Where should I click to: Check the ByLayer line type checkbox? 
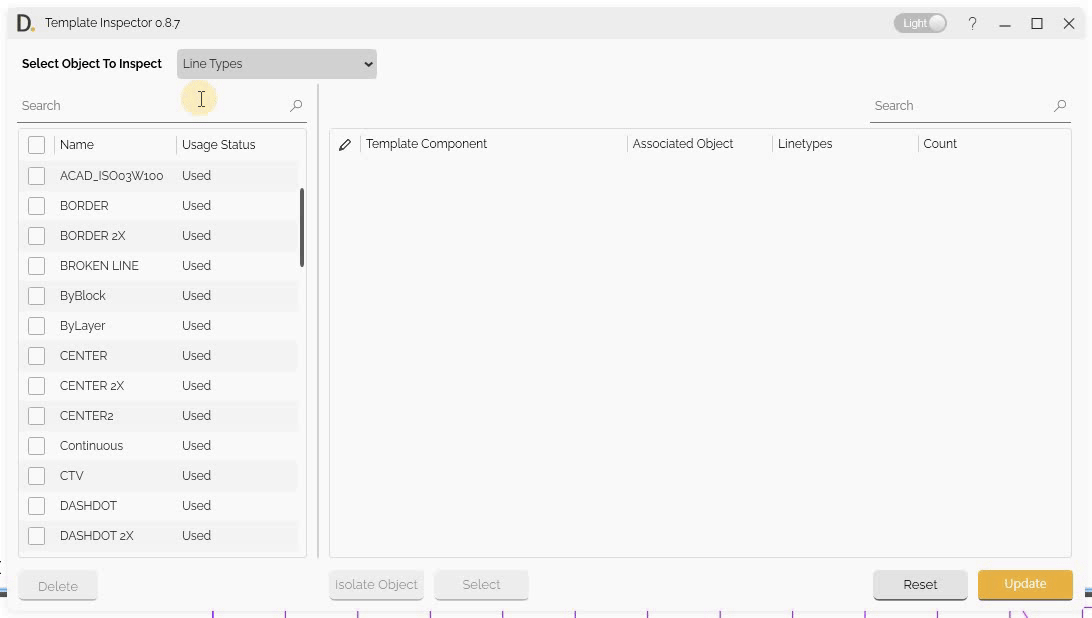point(37,325)
